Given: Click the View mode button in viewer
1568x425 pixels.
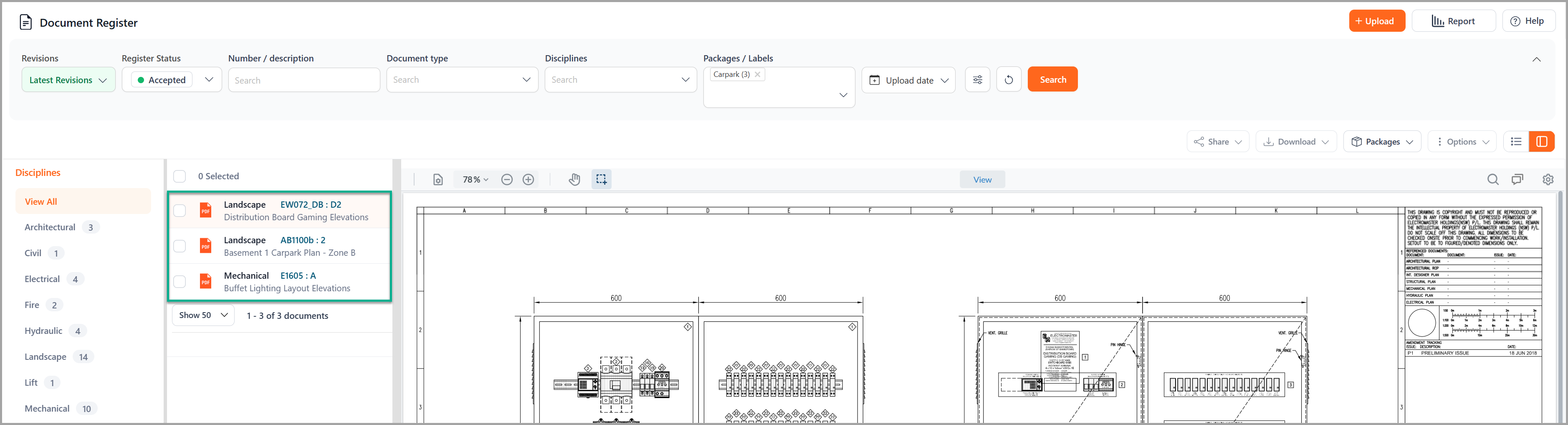Looking at the screenshot, I should 982,179.
